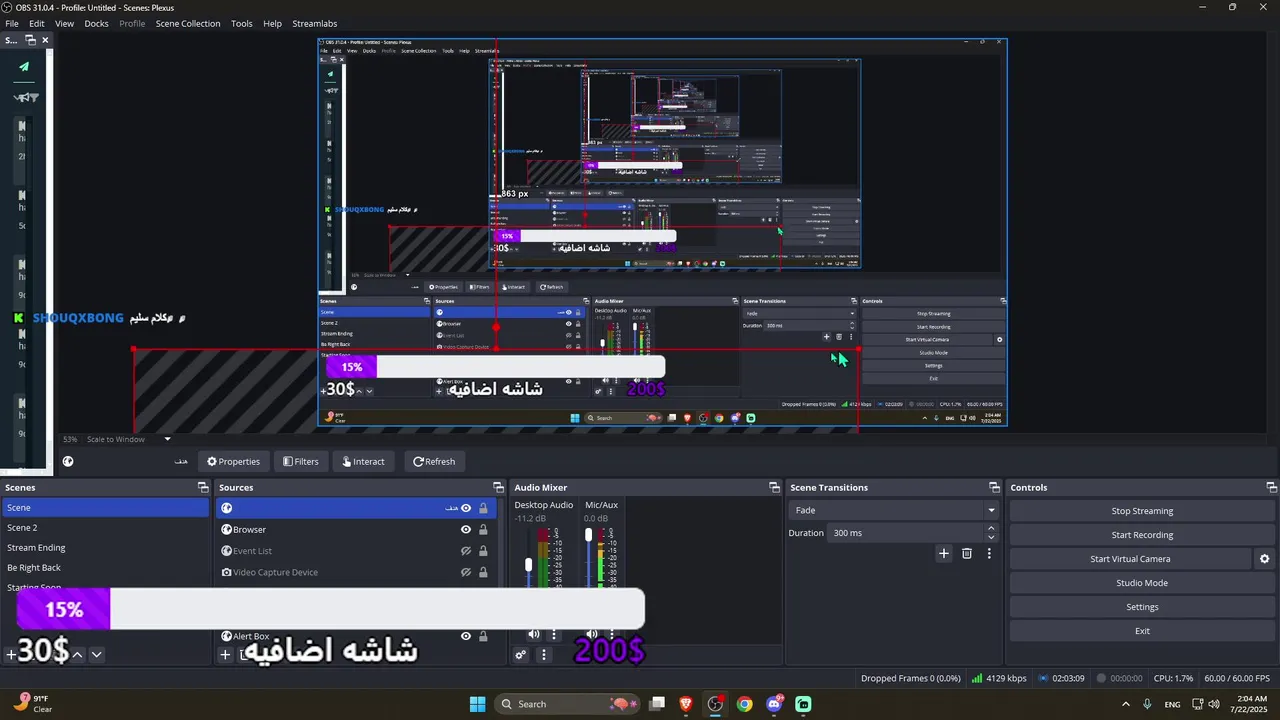1280x720 pixels.
Task: Undock the Sources panel
Action: tap(498, 488)
